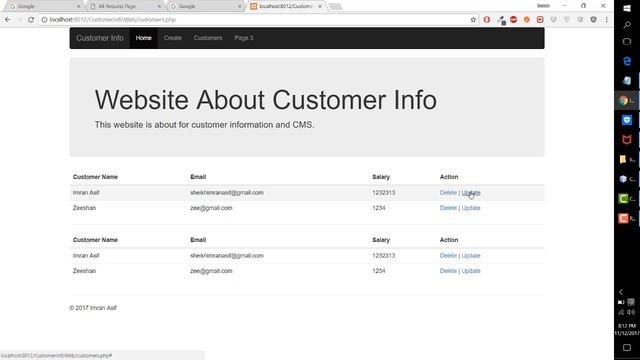The image size is (640, 360).
Task: Click the first table's Salary header
Action: pos(381,177)
